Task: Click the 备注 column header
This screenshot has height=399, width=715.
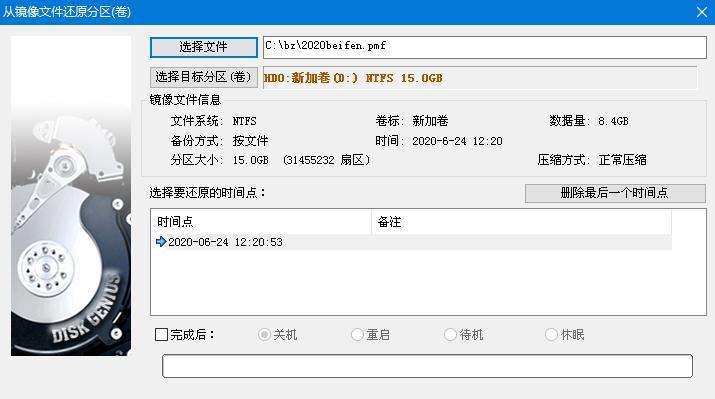Action: pos(521,222)
